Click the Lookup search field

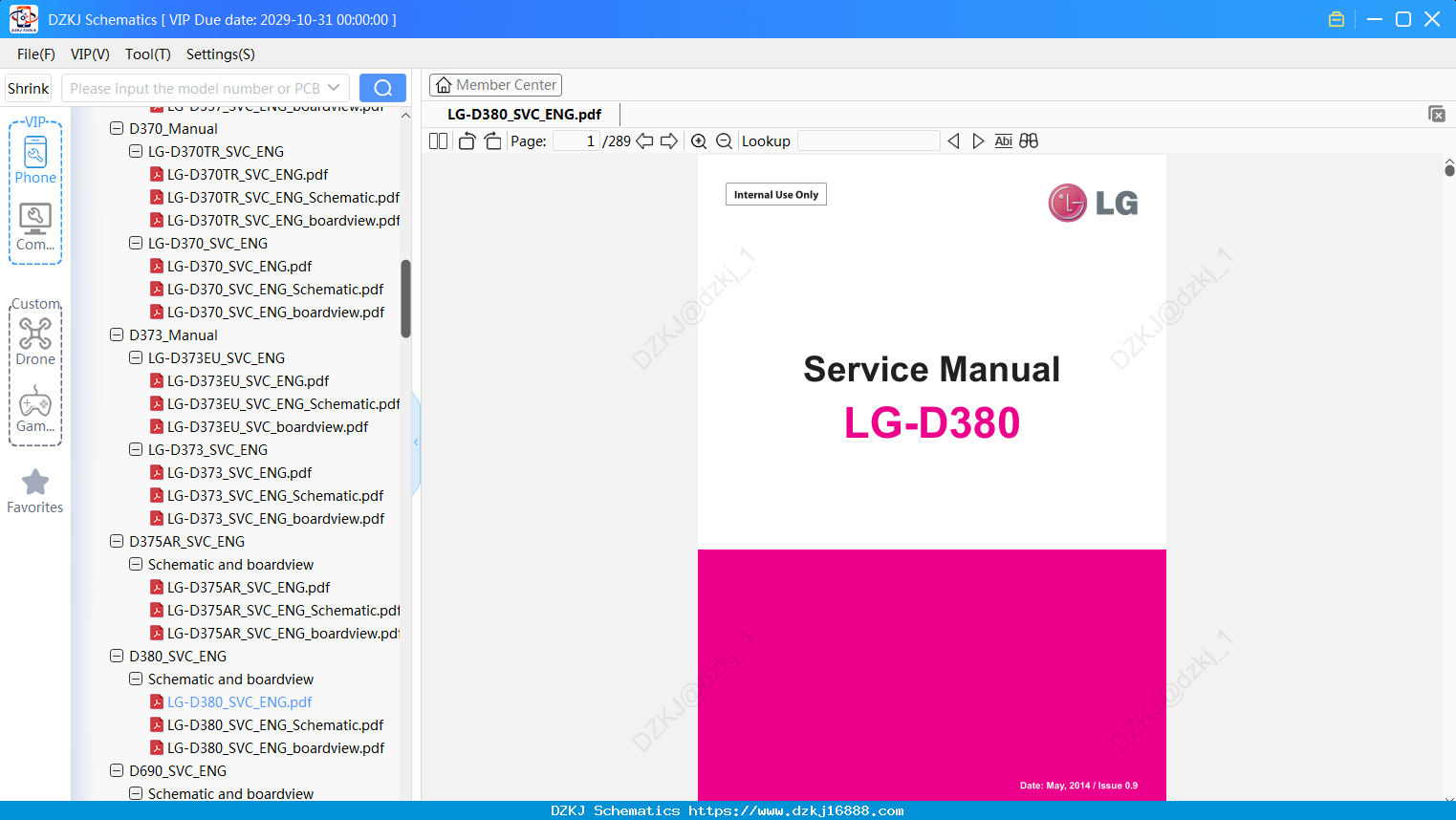(869, 141)
